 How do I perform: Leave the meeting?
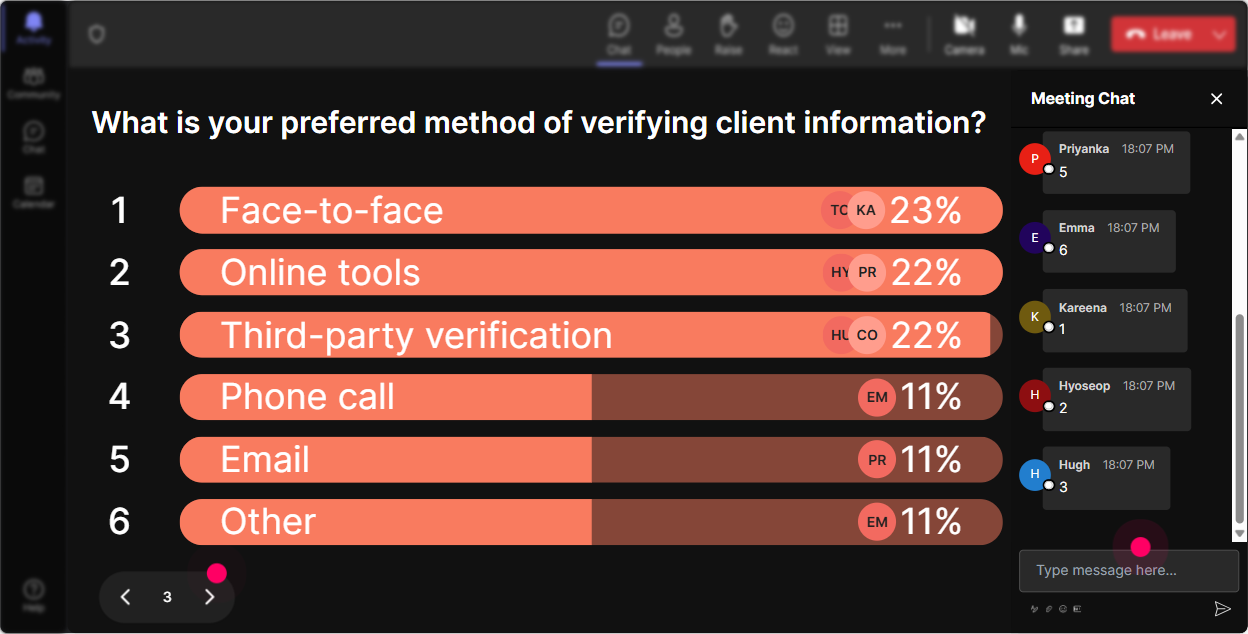click(x=1159, y=34)
